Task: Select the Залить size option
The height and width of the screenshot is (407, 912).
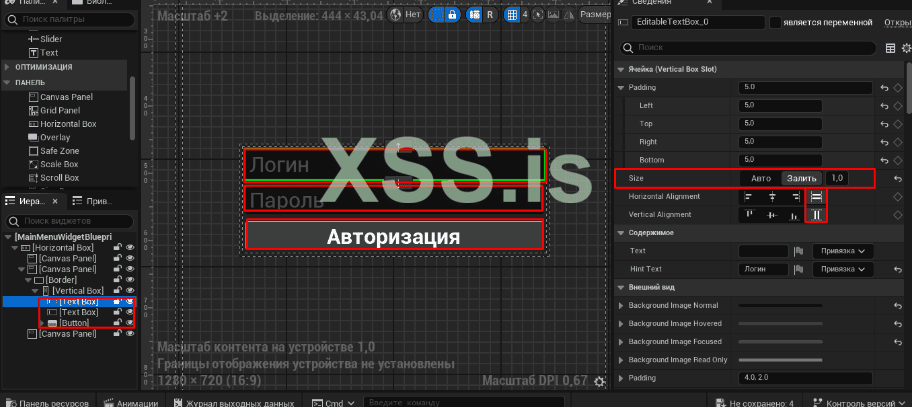Action: [x=801, y=178]
